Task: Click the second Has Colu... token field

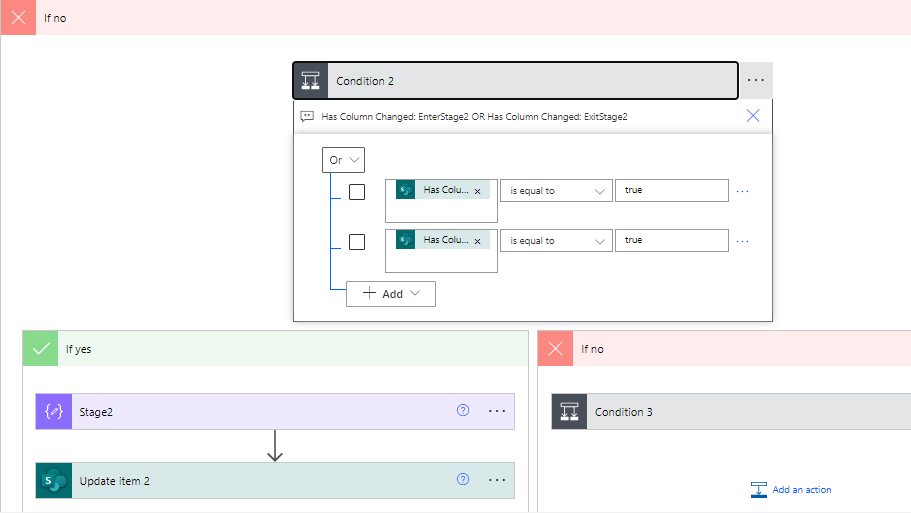Action: click(x=442, y=251)
